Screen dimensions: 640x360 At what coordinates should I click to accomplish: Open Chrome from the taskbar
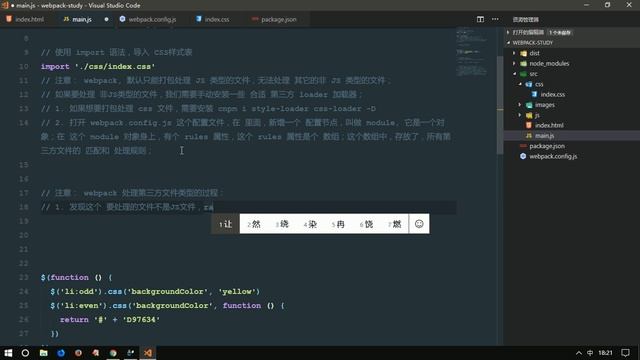point(113,353)
